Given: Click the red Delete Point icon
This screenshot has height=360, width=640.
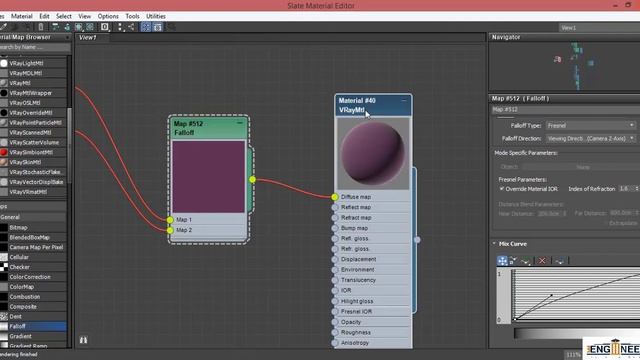Looking at the screenshot, I should [542, 260].
